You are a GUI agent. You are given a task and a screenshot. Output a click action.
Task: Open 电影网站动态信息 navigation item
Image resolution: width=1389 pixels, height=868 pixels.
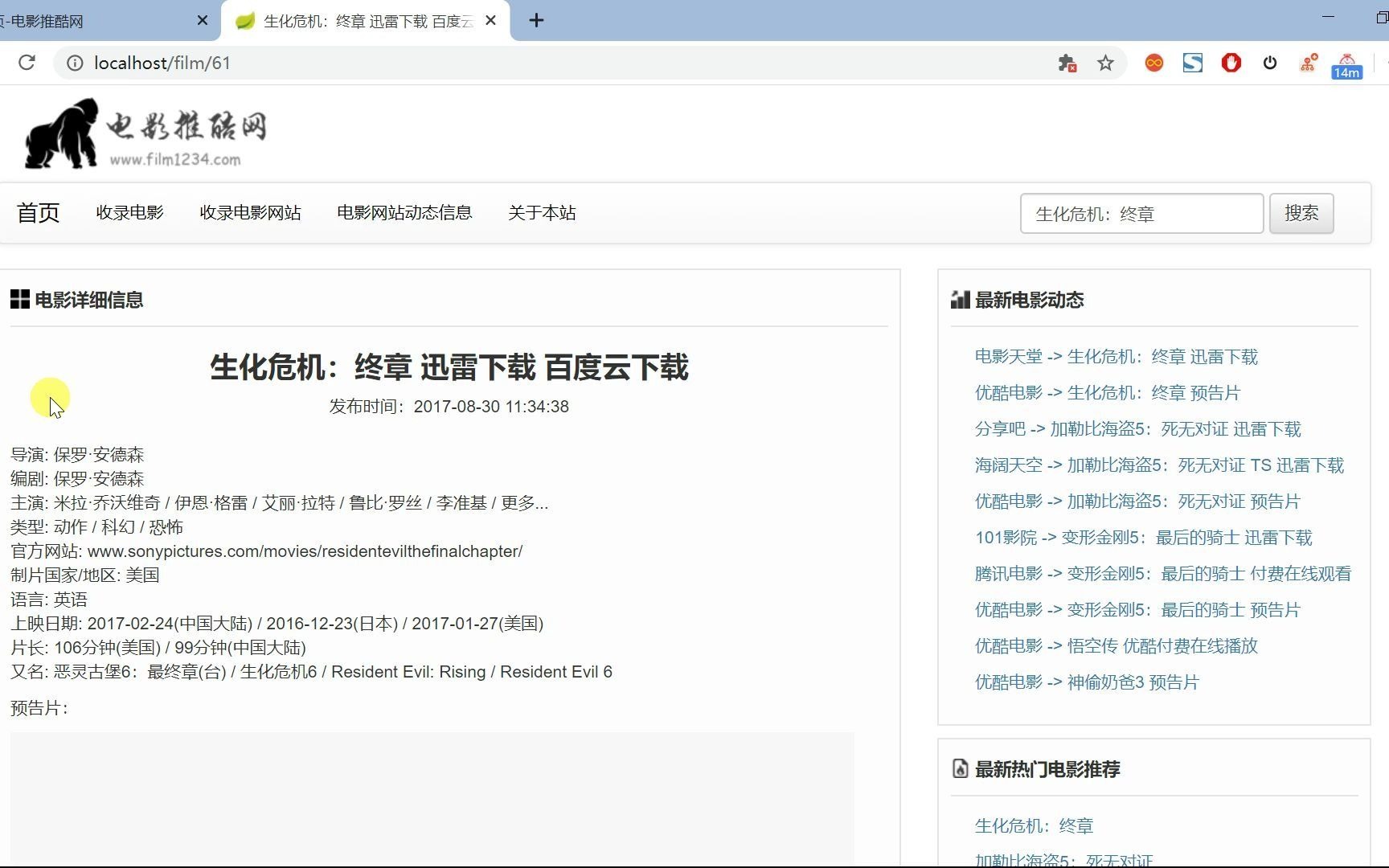tap(404, 213)
